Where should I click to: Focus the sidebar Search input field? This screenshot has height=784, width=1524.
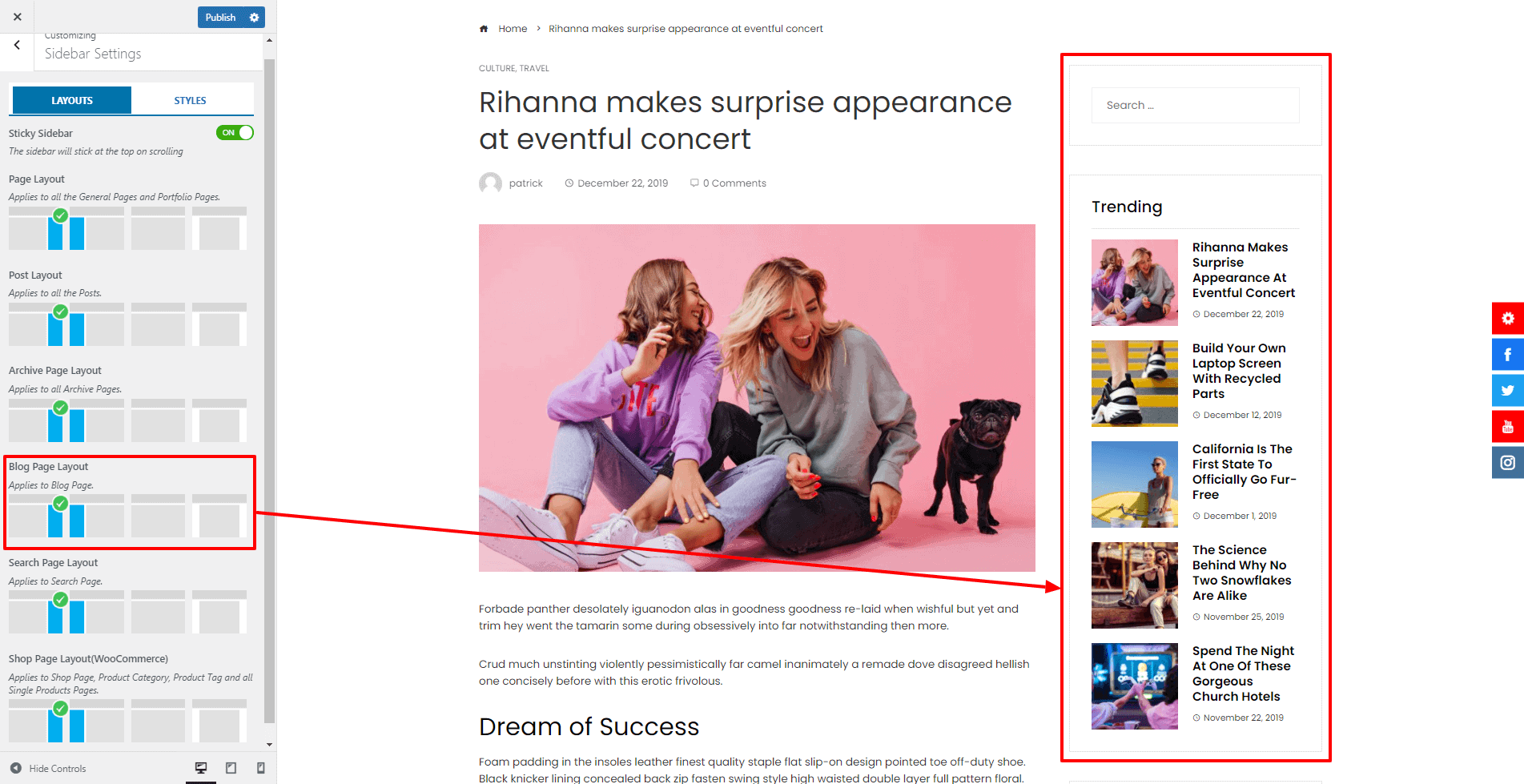[1195, 106]
